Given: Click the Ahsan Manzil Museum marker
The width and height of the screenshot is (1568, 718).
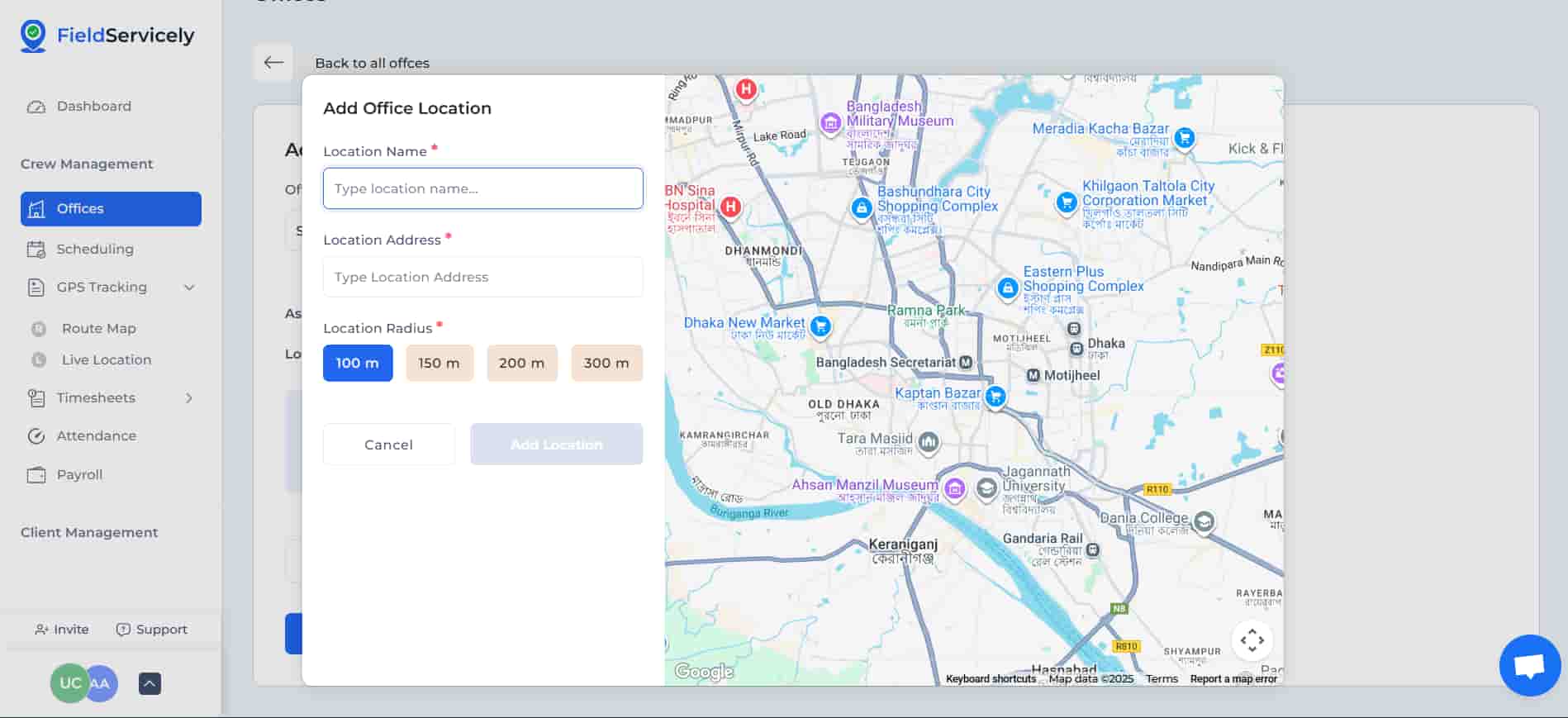Looking at the screenshot, I should [x=955, y=488].
